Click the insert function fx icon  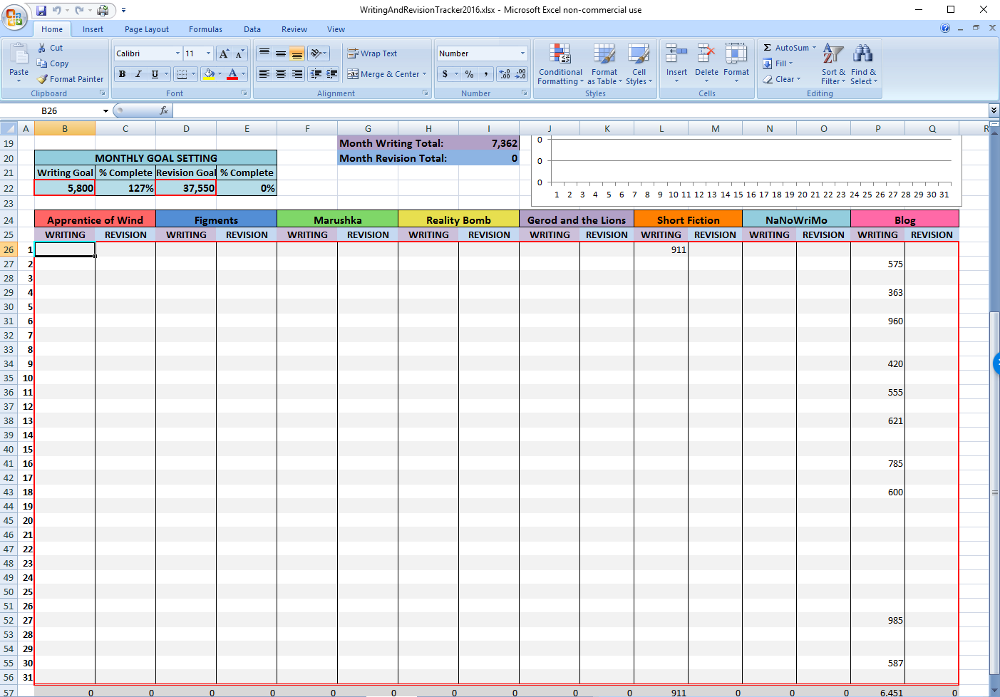[x=164, y=110]
